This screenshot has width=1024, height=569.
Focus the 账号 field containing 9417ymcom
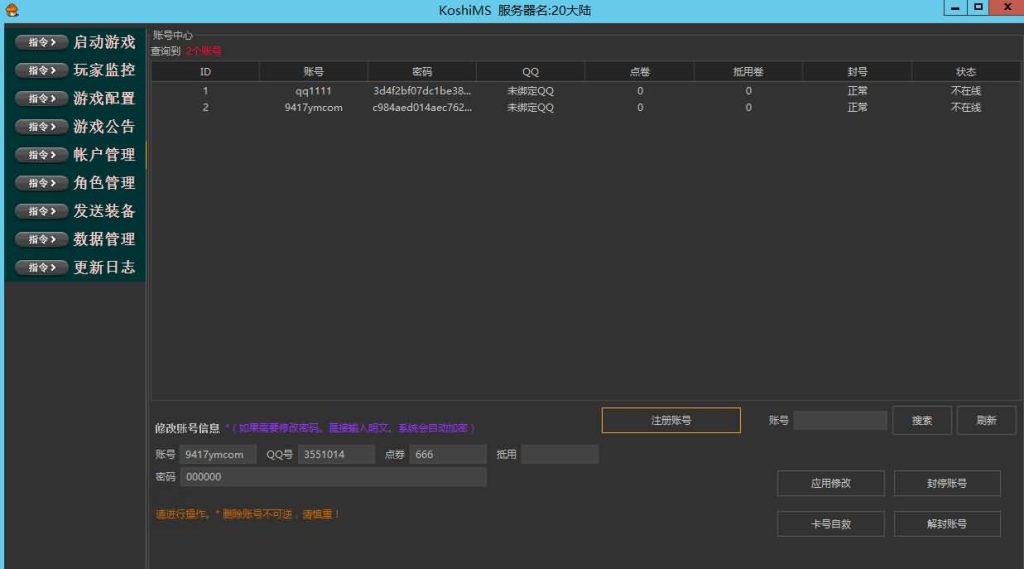click(x=218, y=455)
